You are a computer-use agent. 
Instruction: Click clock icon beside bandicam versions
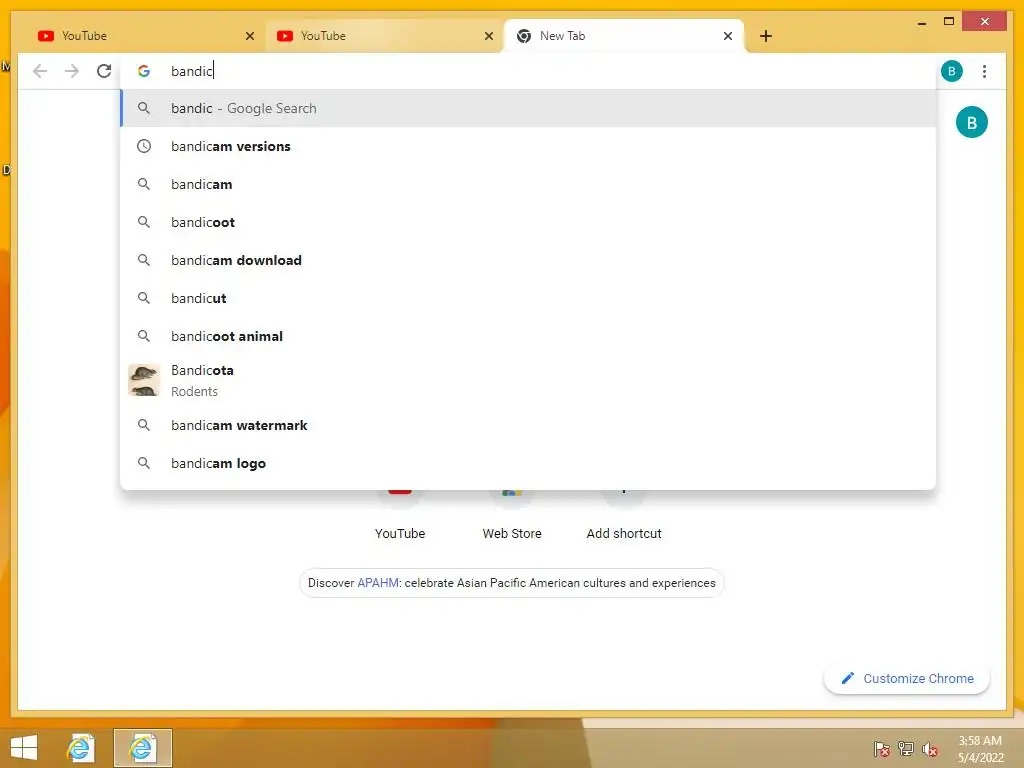tap(144, 146)
